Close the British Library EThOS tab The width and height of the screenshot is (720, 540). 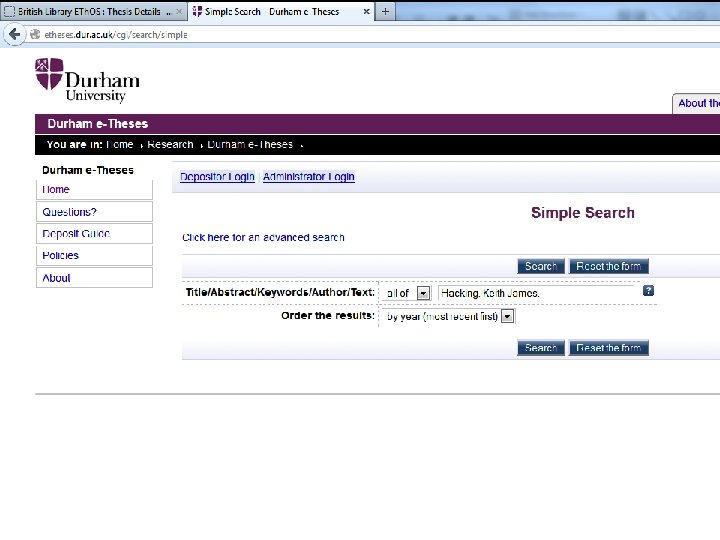(179, 11)
